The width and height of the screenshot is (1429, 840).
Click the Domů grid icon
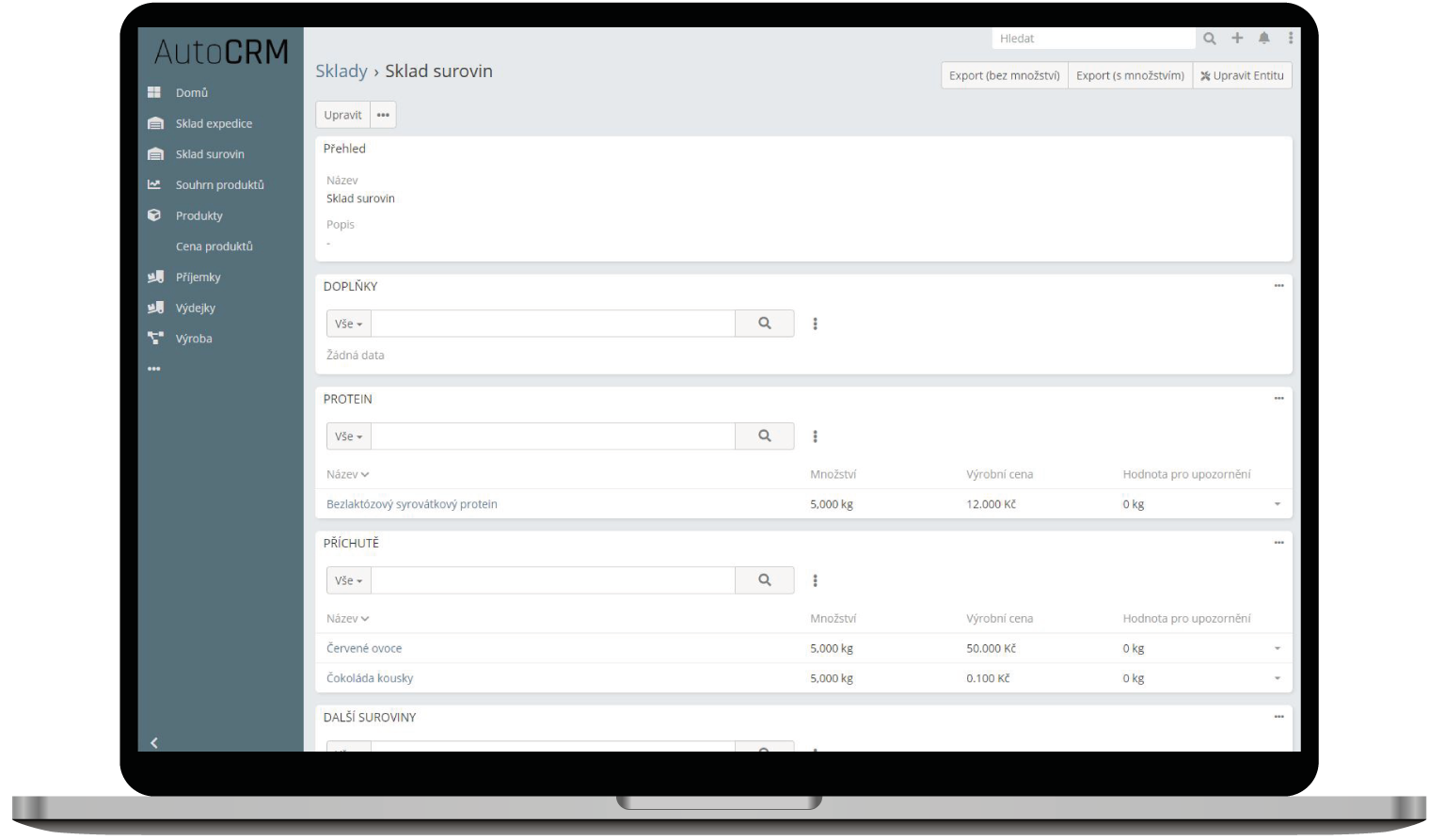pos(154,92)
